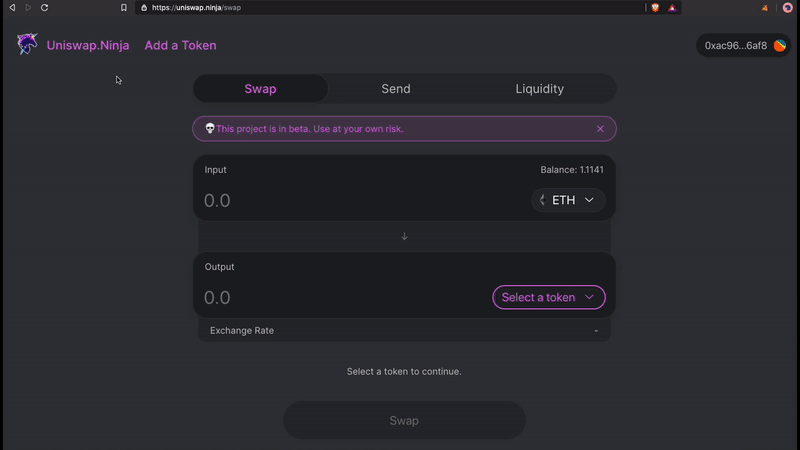Click the Uniswap.Ninja title link
The width and height of the screenshot is (800, 450).
tap(88, 45)
